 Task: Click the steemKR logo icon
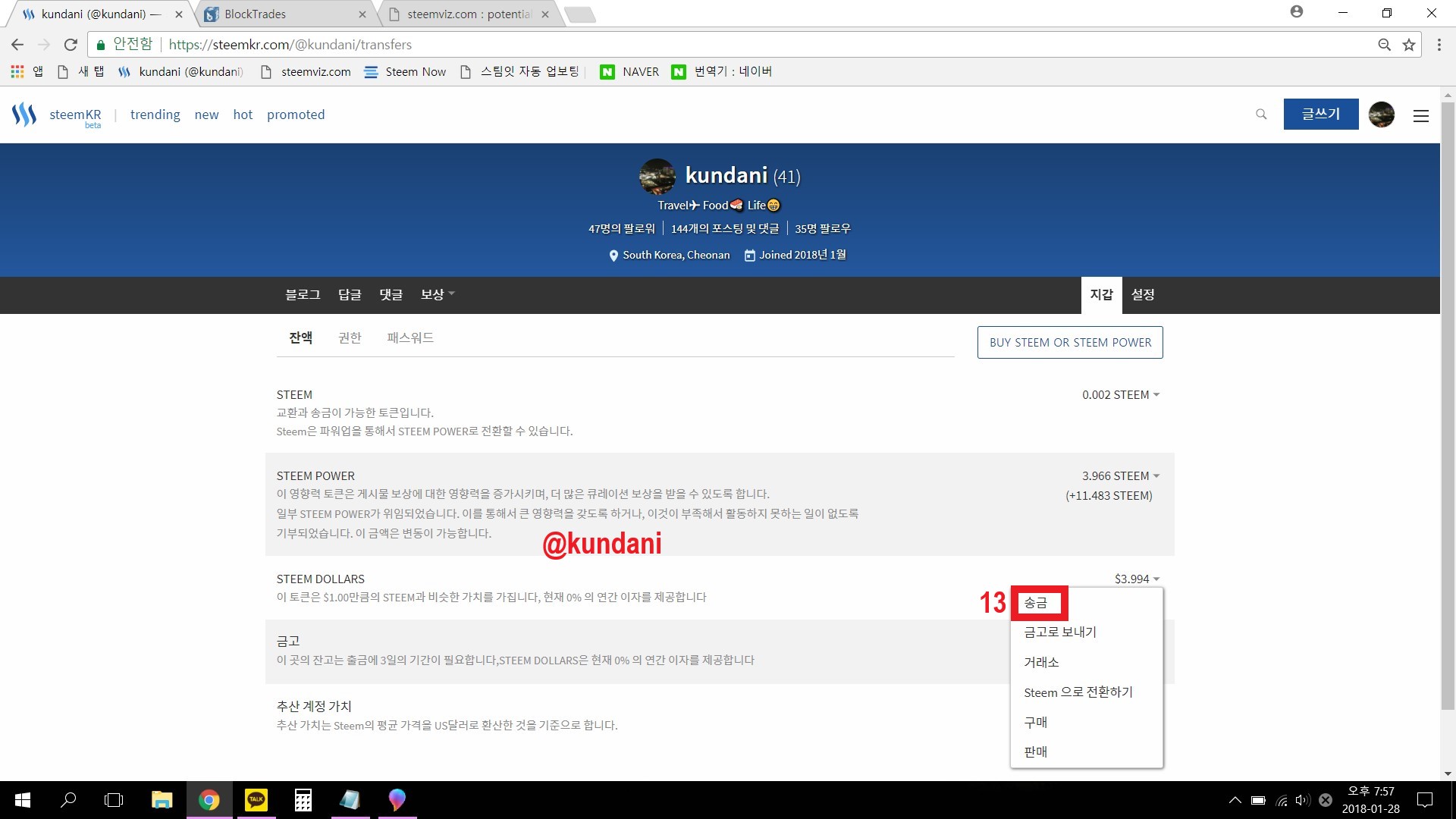tap(24, 115)
